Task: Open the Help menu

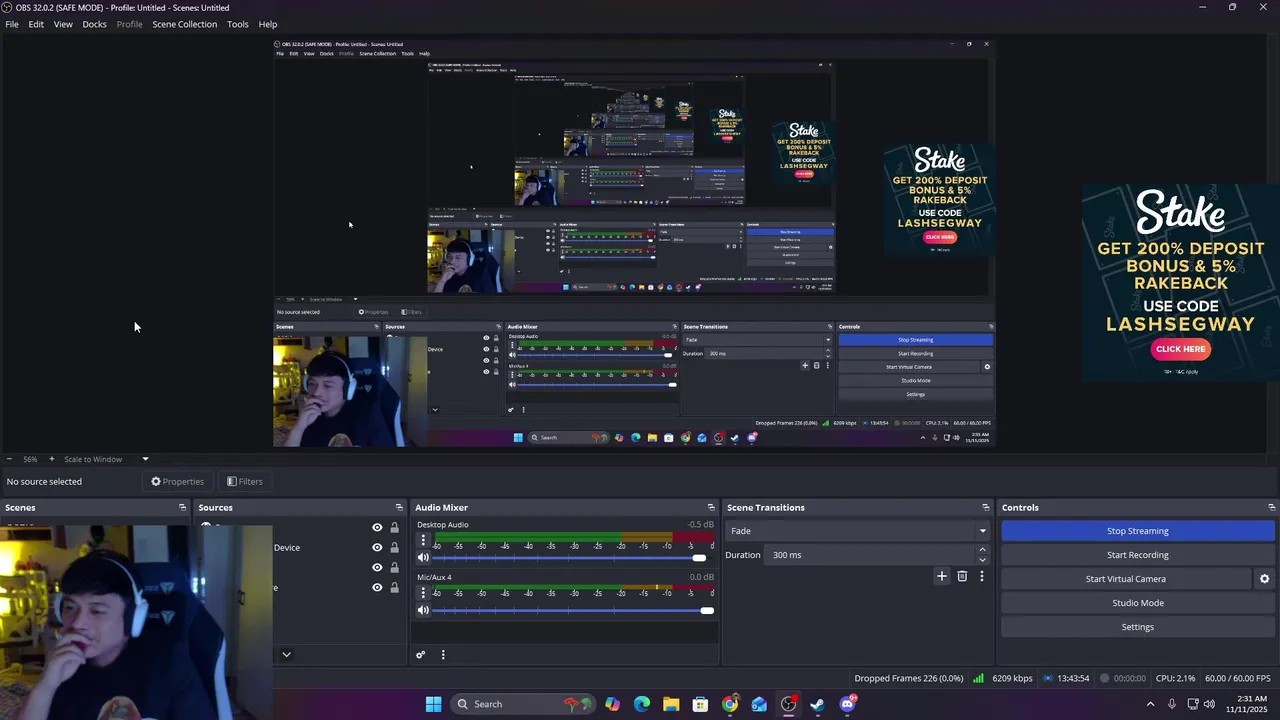Action: click(x=268, y=24)
